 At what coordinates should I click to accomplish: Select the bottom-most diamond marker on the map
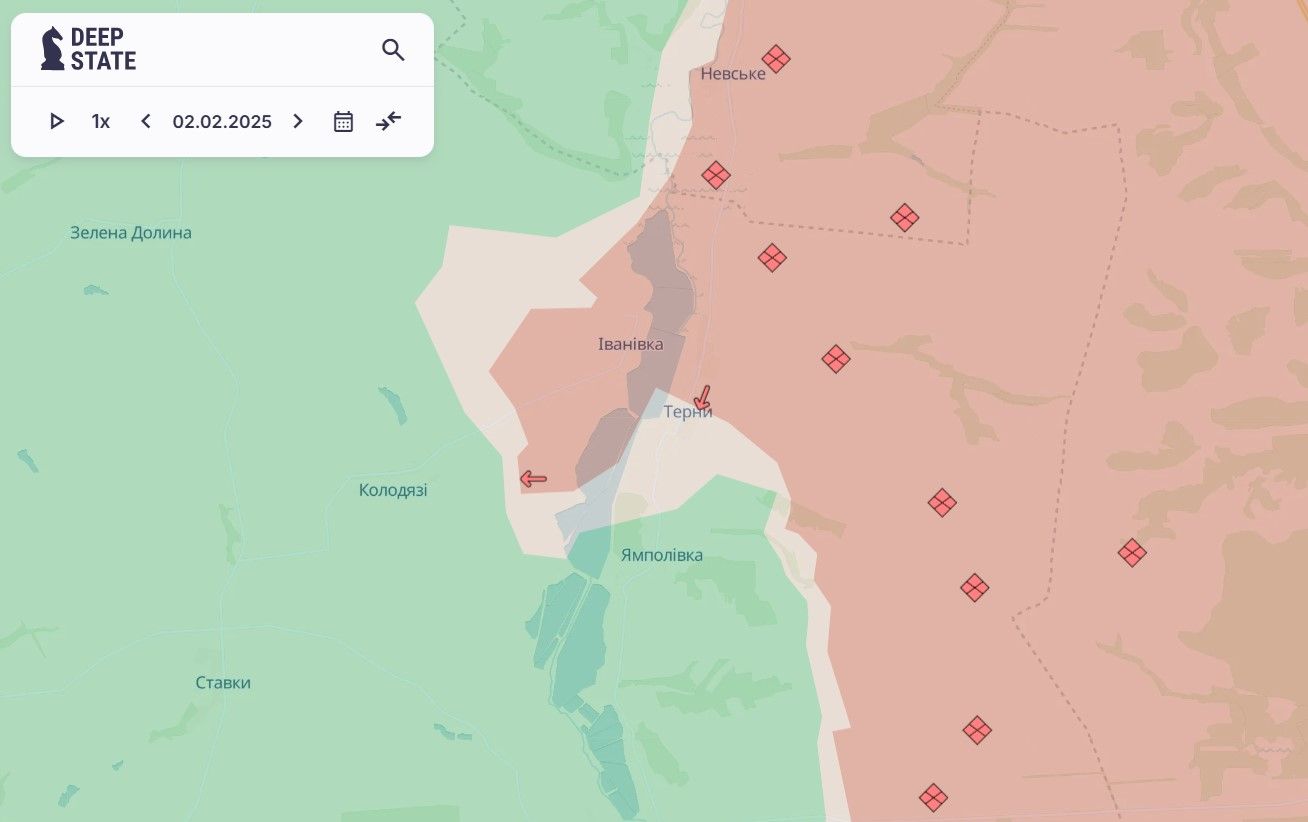coord(933,798)
